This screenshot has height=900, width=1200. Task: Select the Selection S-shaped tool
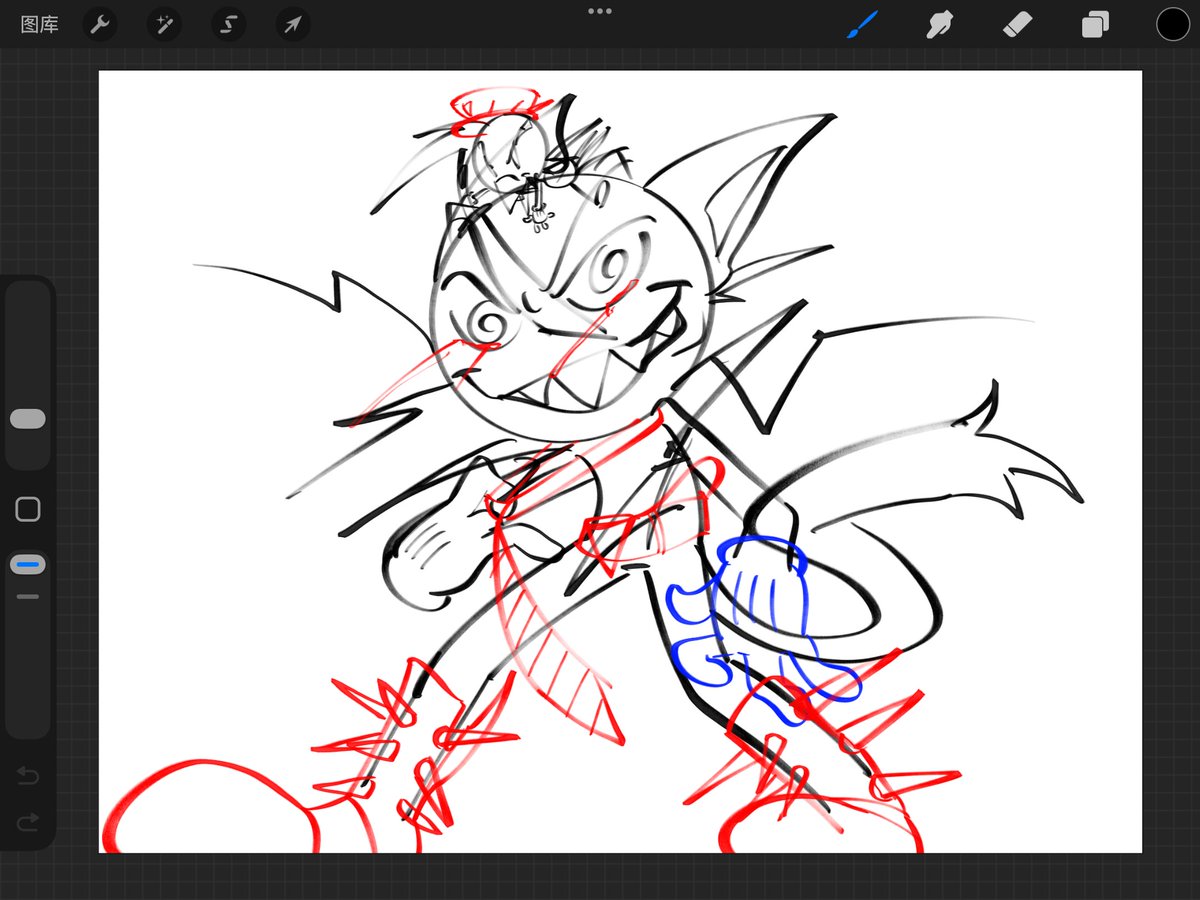tap(228, 25)
